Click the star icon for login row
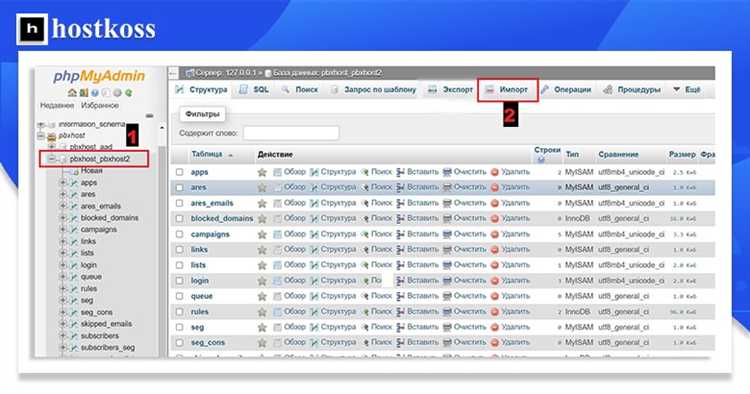Image resolution: width=750 pixels, height=394 pixels. pyautogui.click(x=262, y=281)
